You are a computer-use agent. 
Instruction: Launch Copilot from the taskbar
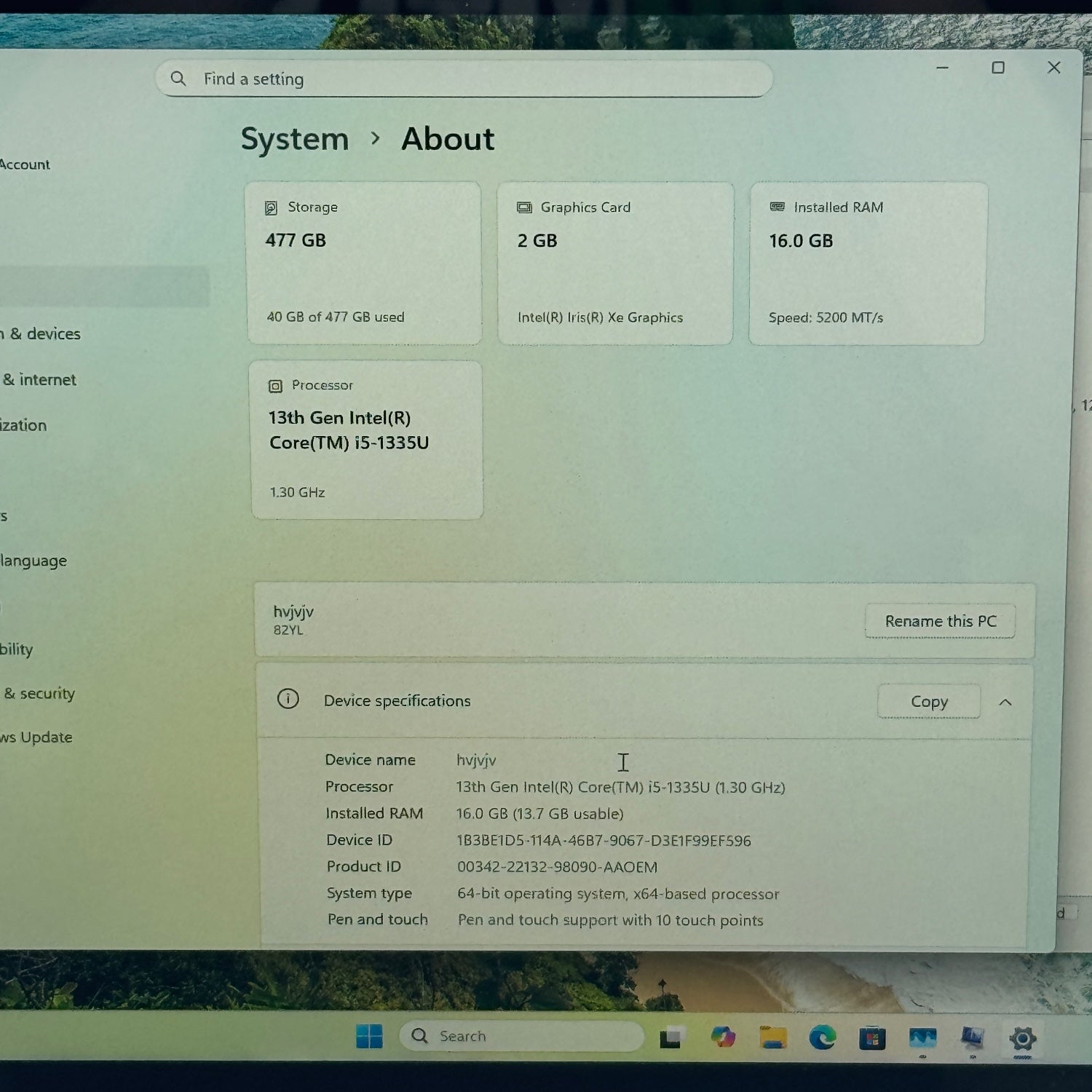(x=722, y=1037)
